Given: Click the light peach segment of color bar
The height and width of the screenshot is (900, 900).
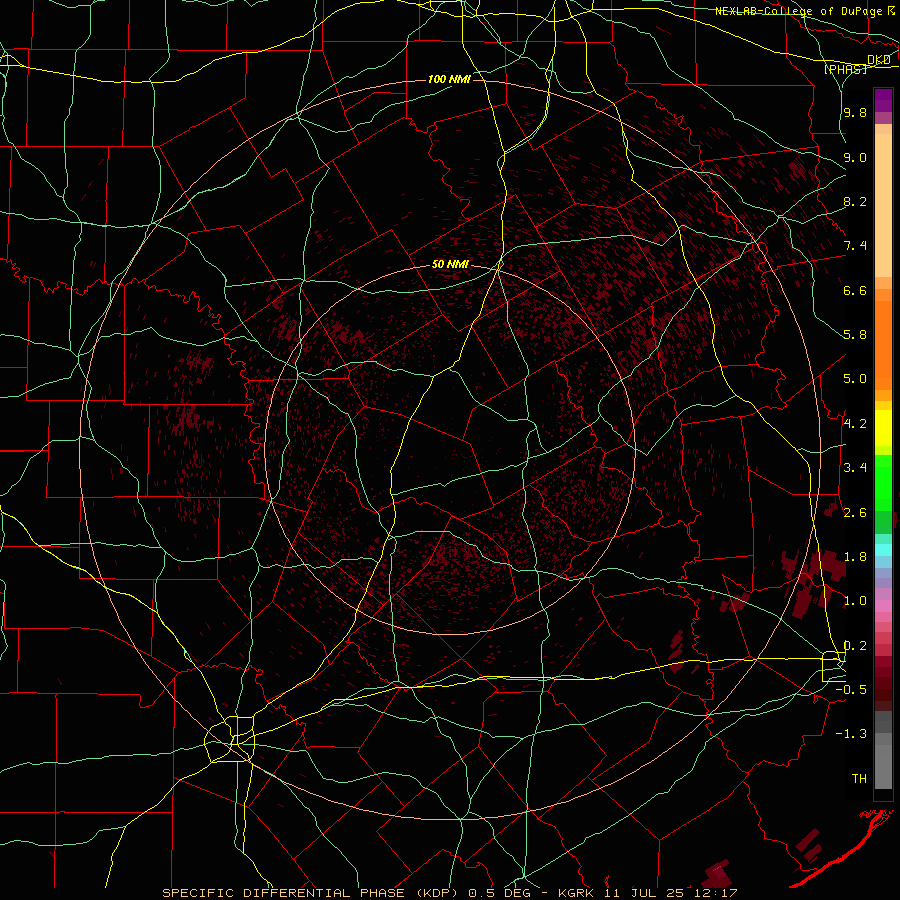Looking at the screenshot, I should (x=883, y=205).
